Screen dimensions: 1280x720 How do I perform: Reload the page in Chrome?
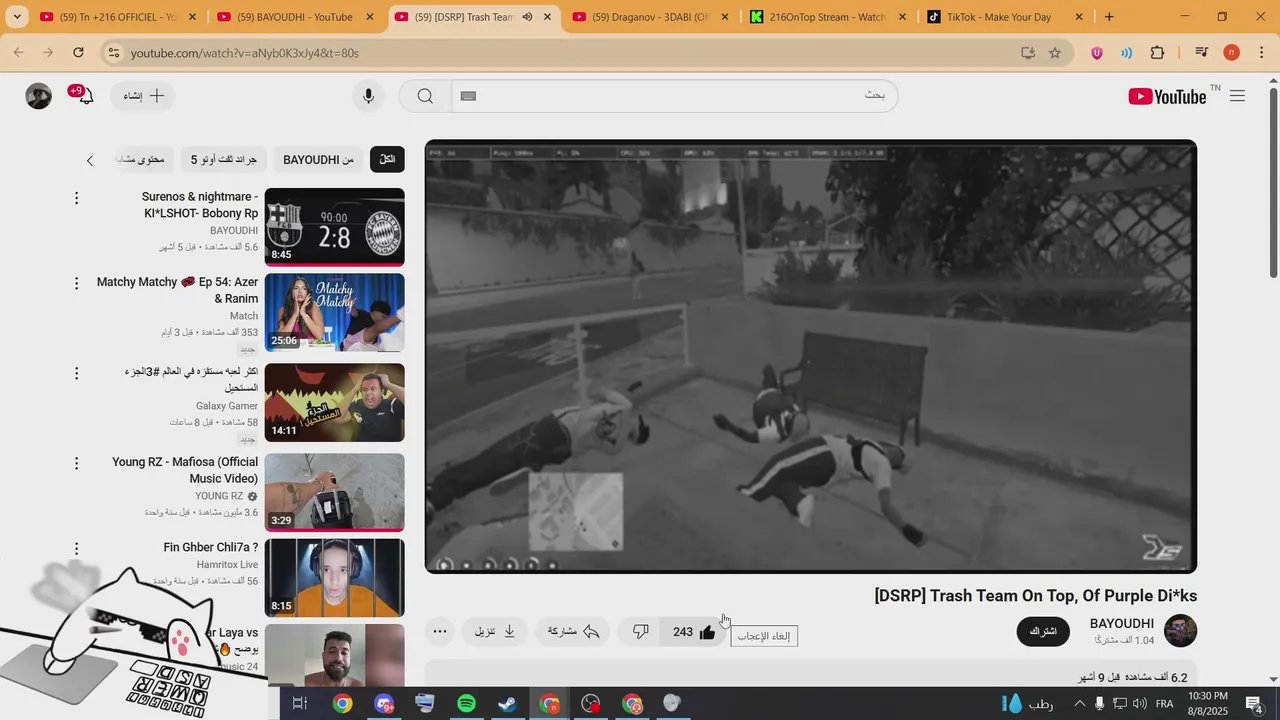(x=78, y=53)
